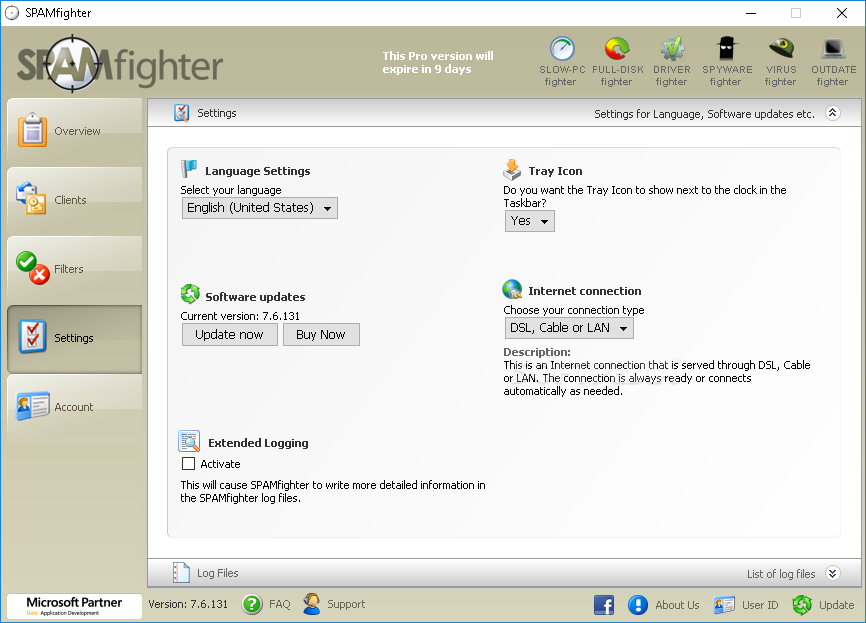Click the Software updates green icon

pos(190,294)
